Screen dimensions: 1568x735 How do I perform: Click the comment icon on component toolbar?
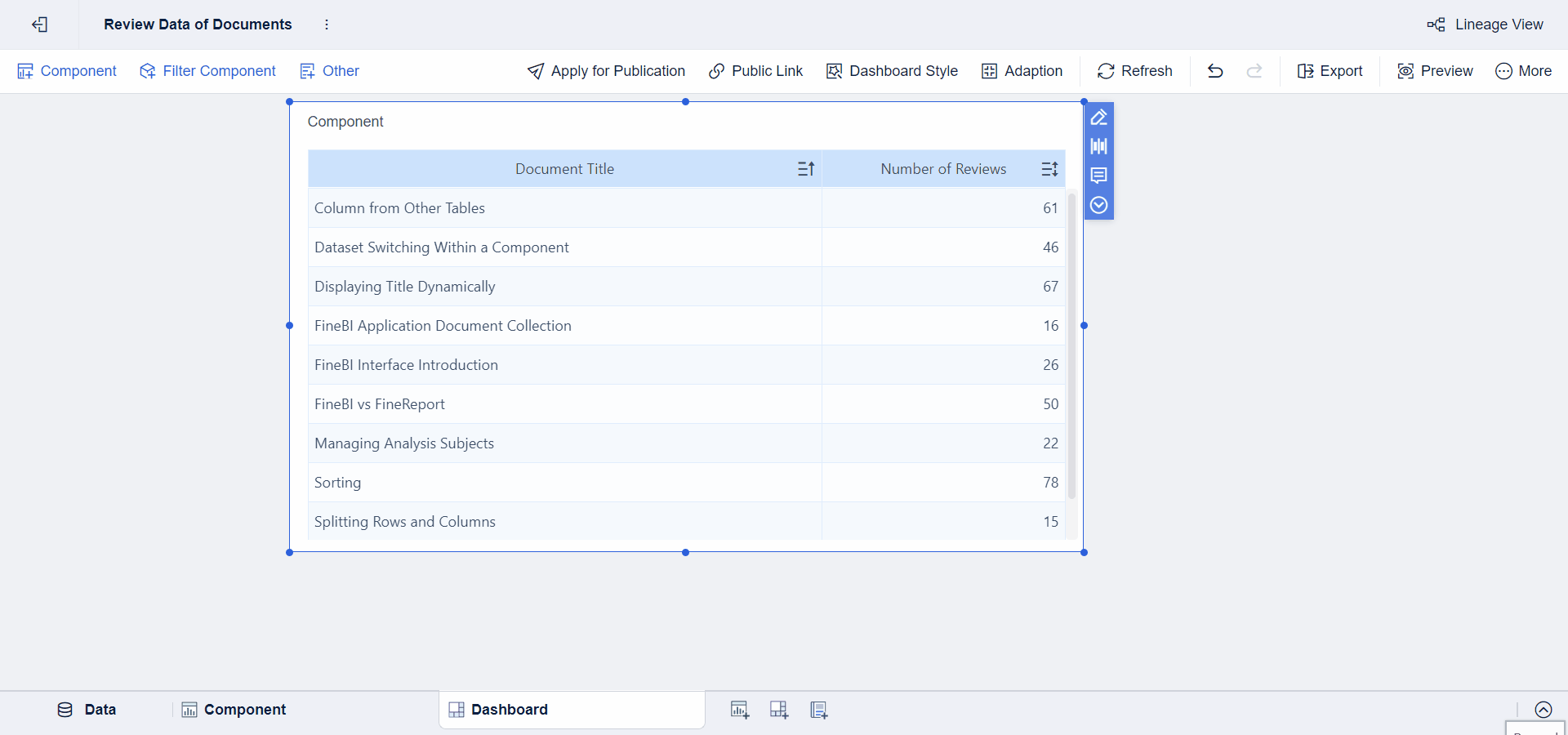point(1099,176)
